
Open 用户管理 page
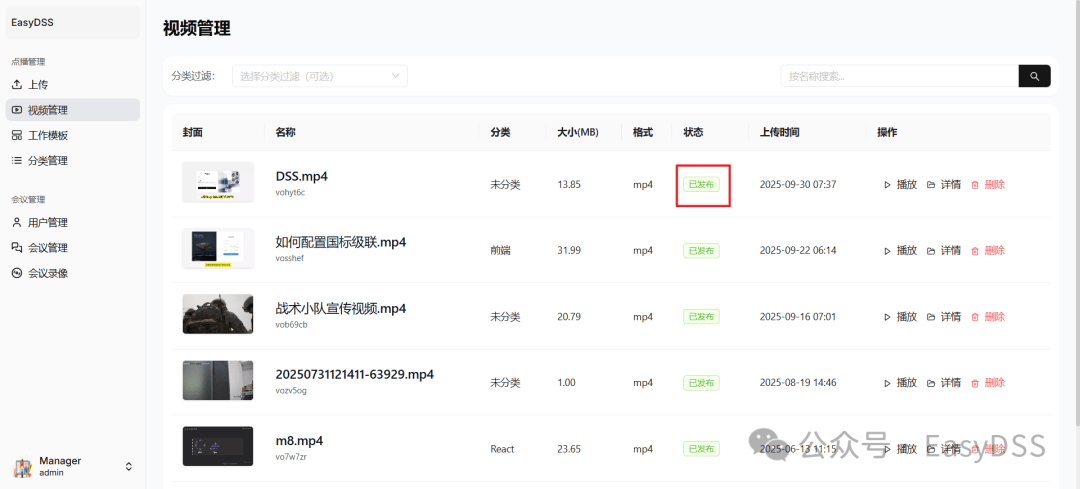(x=47, y=222)
